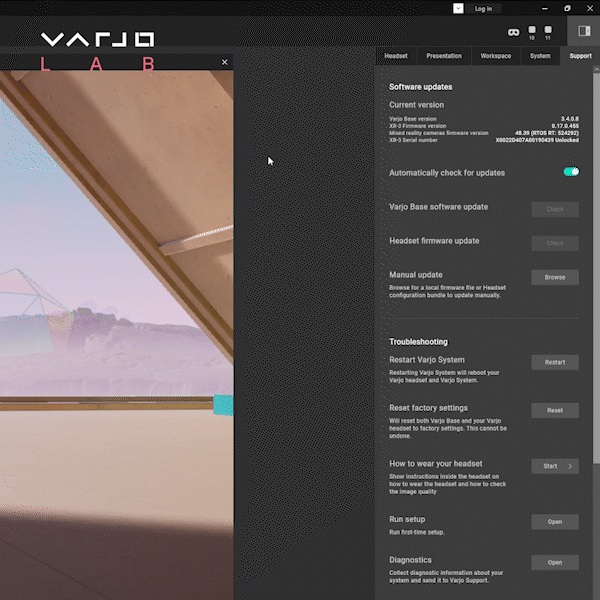This screenshot has height=600, width=600.
Task: Toggle the side panel icon
Action: 584,32
